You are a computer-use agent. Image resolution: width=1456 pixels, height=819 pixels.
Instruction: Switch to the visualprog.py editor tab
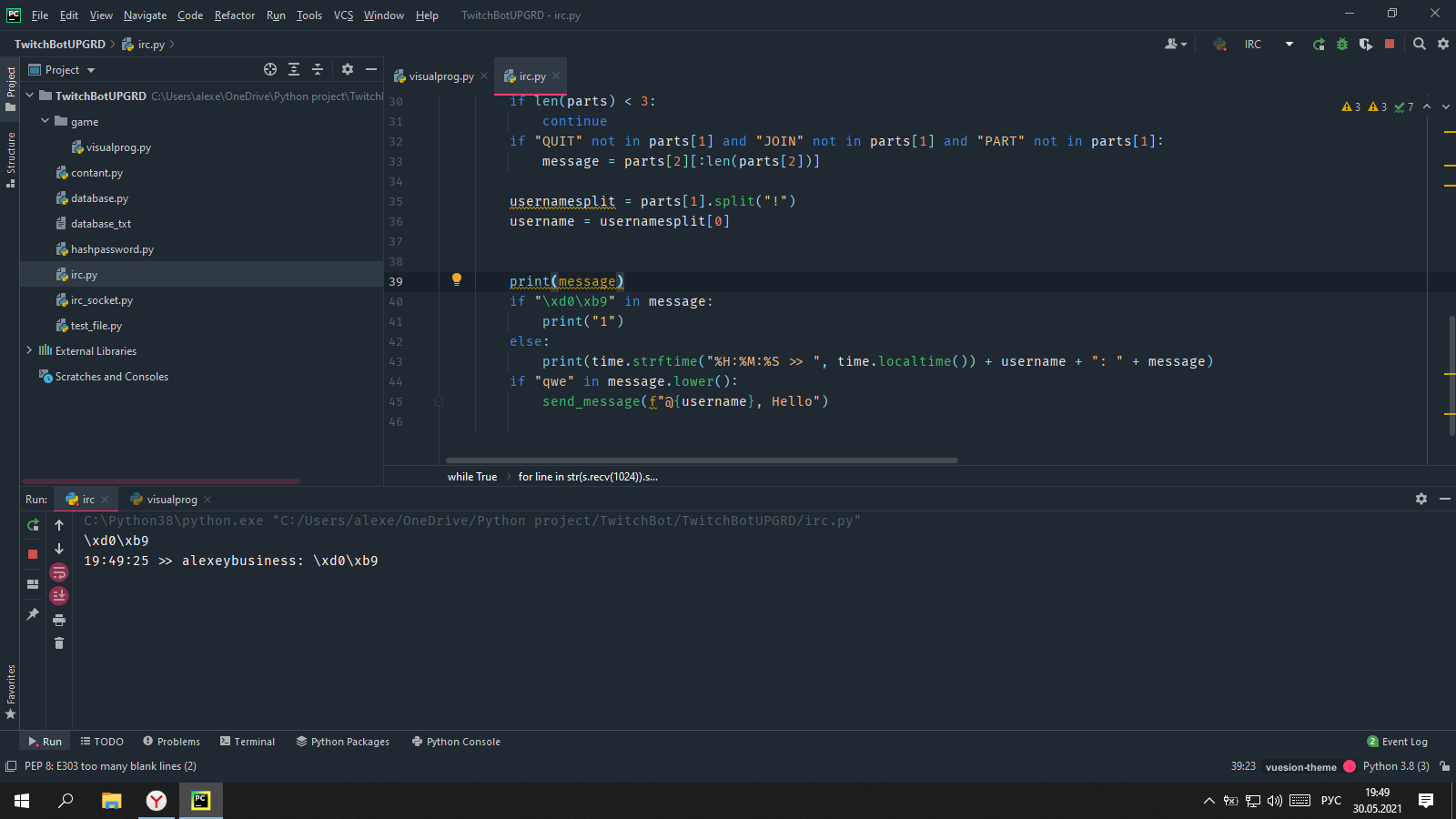pyautogui.click(x=440, y=76)
